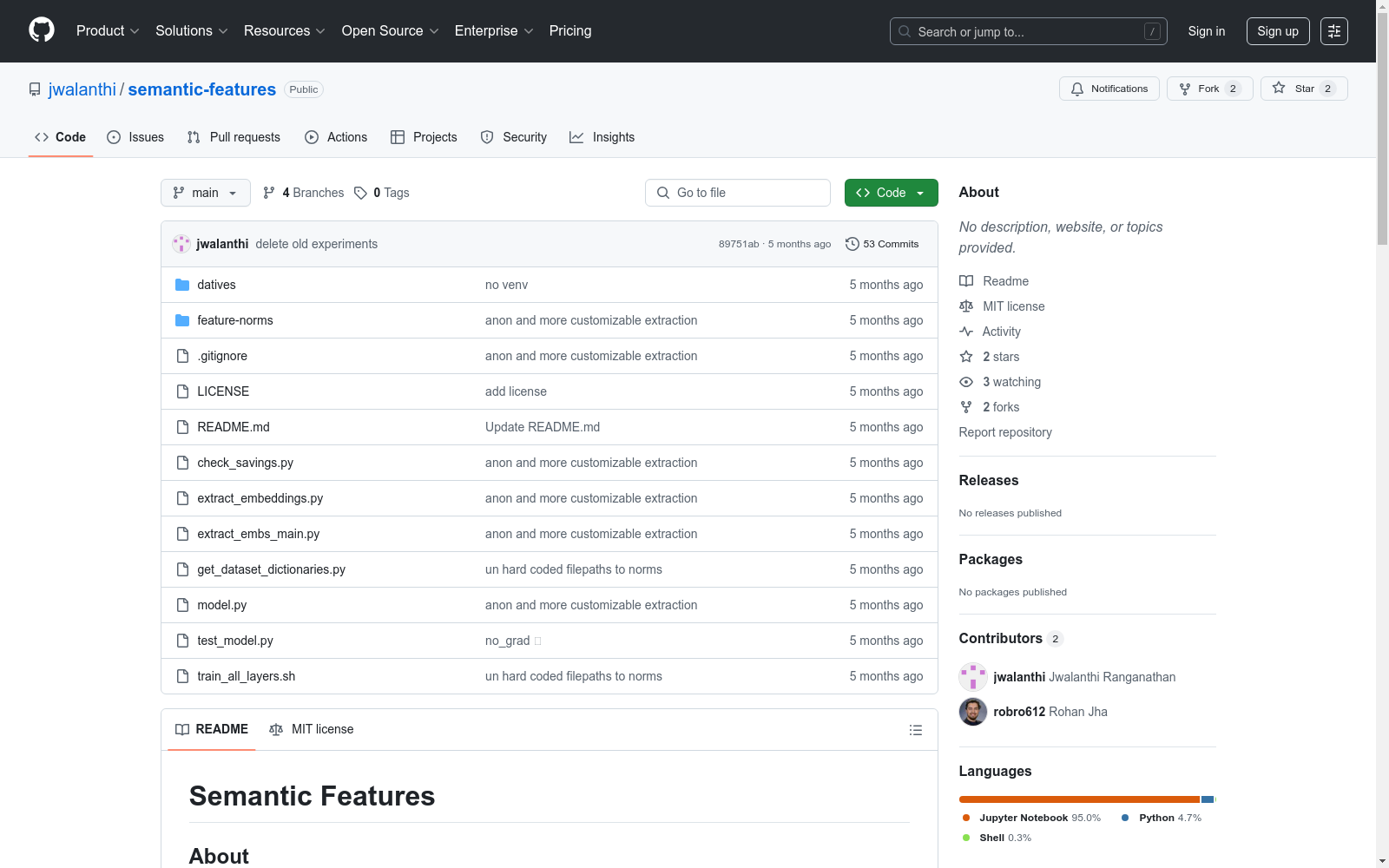This screenshot has width=1389, height=868.
Task: Open the 89751ab commit hash link
Action: coord(739,244)
